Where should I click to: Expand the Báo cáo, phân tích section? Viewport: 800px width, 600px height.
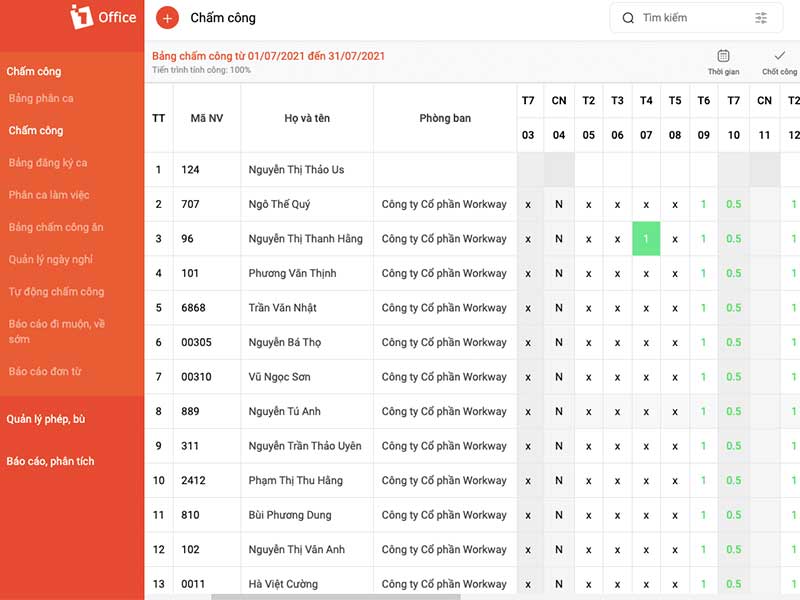coord(51,461)
